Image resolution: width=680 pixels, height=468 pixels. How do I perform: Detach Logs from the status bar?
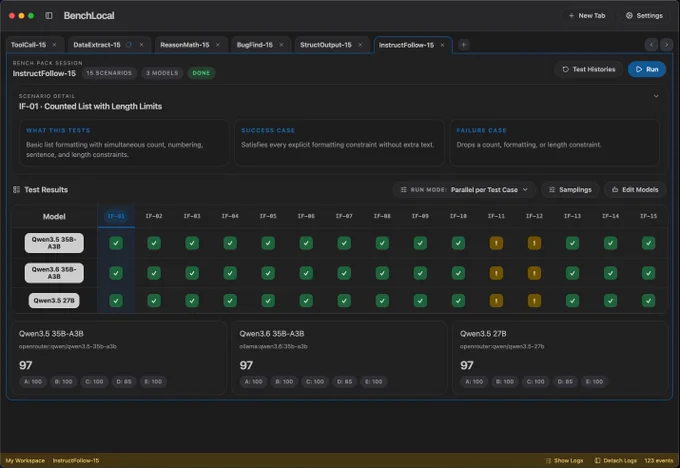click(616, 461)
